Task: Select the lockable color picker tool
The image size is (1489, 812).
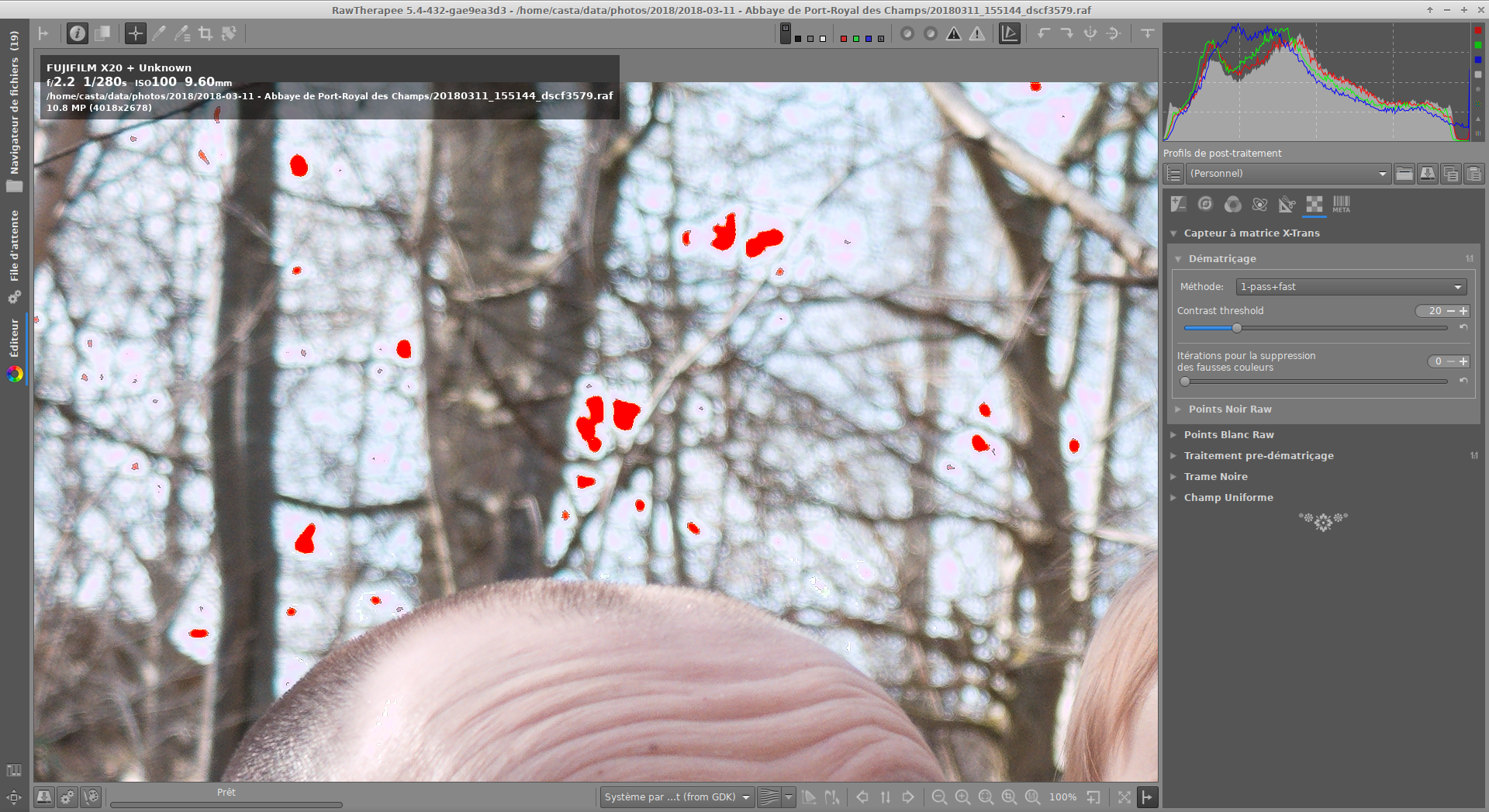Action: (x=181, y=33)
